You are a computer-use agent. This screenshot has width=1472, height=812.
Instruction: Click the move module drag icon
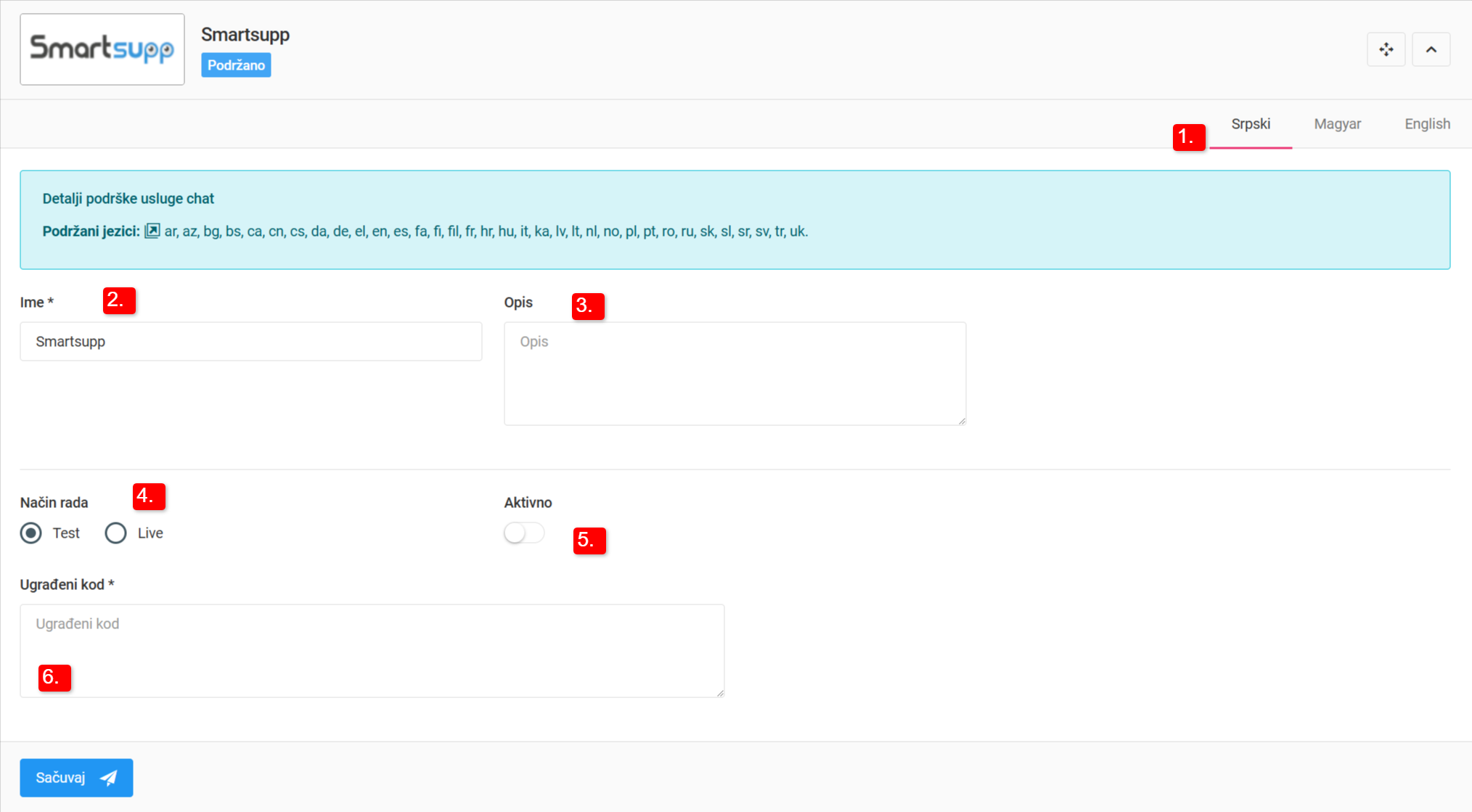click(1386, 49)
